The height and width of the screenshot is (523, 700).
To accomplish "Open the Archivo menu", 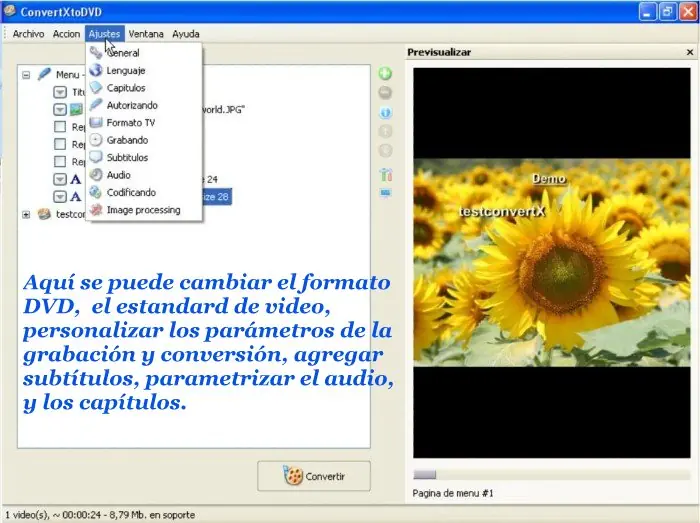I will point(28,34).
